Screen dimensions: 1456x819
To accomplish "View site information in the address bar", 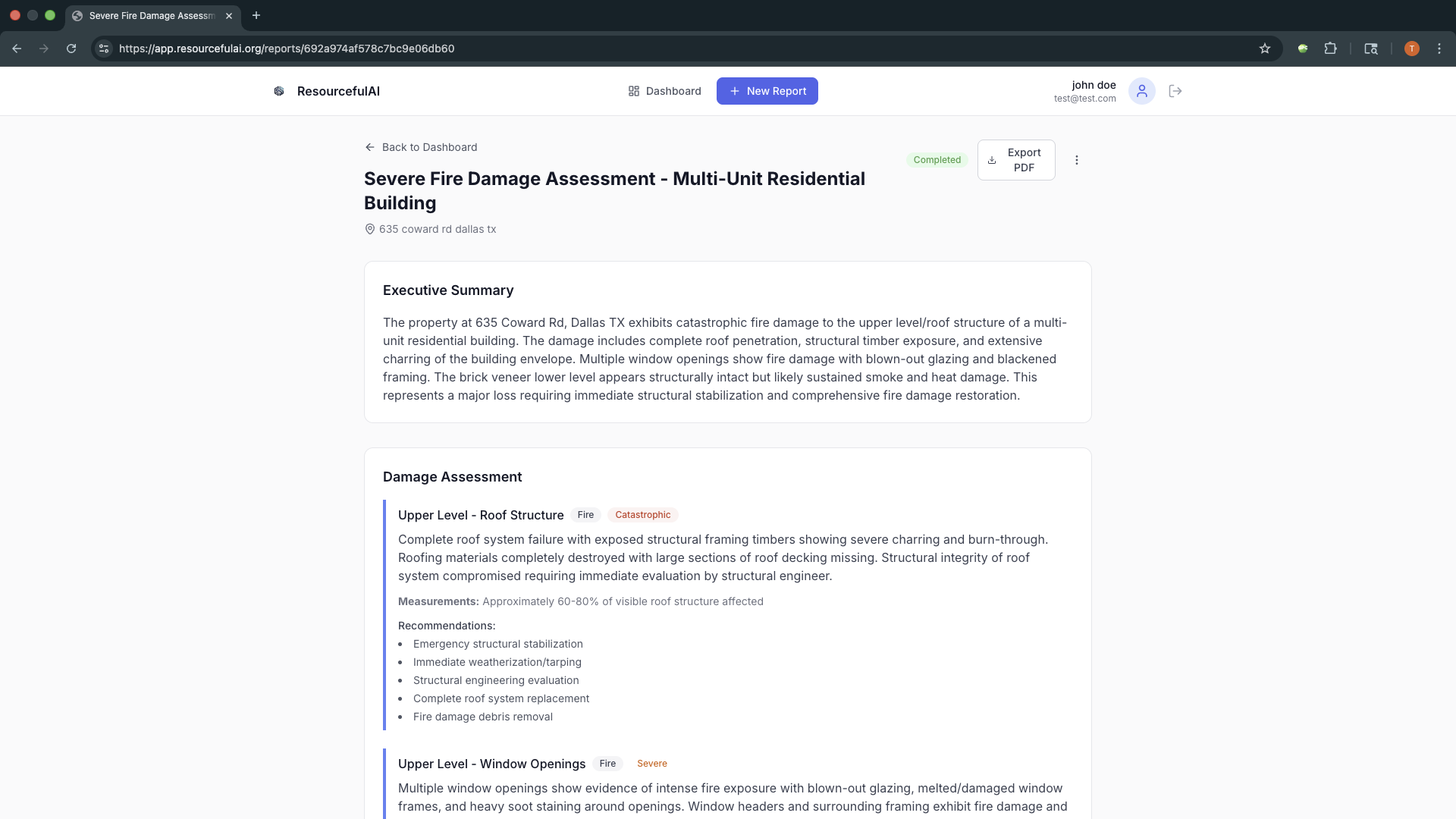I will (x=103, y=49).
